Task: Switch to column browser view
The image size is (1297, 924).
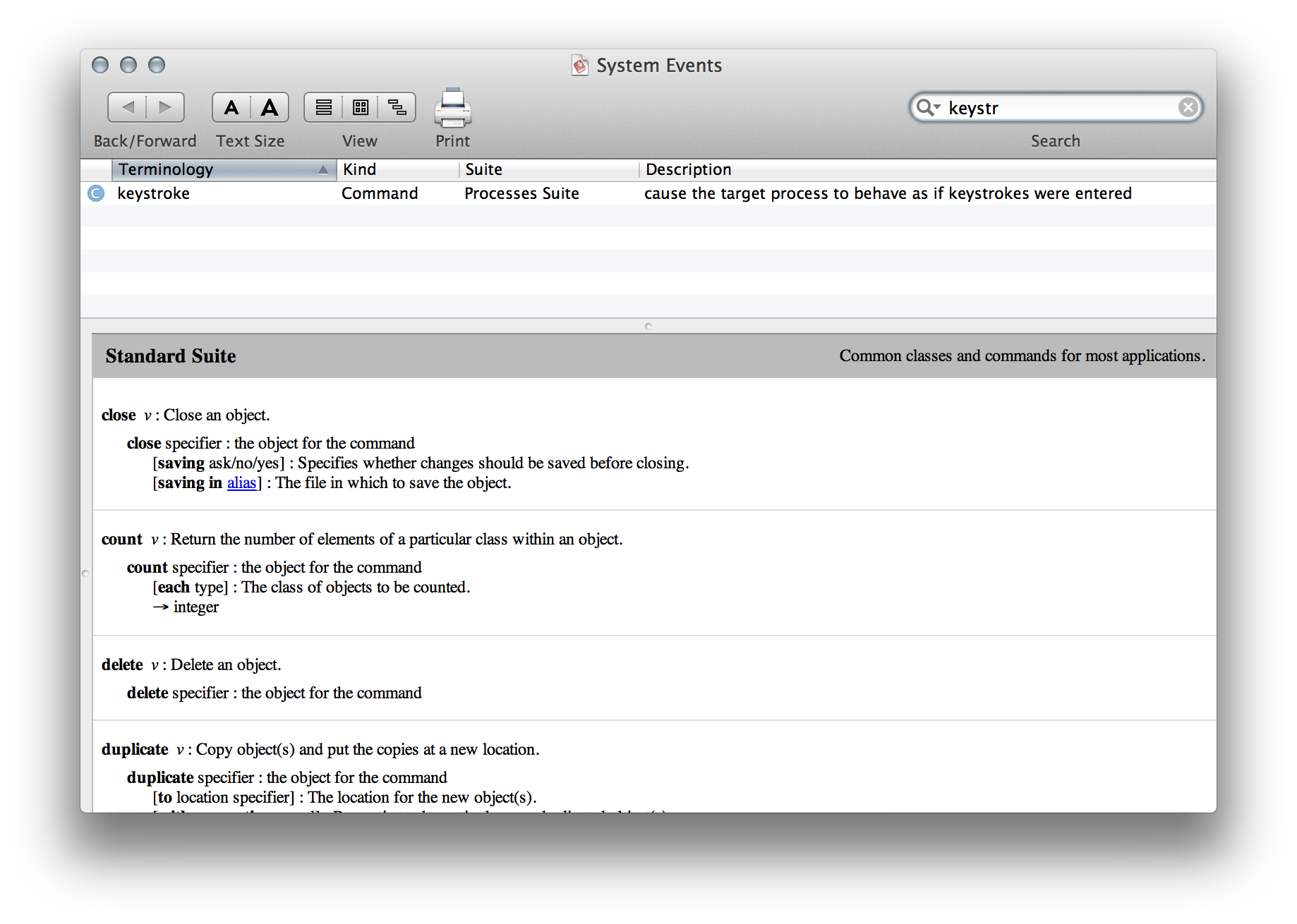Action: click(x=361, y=107)
